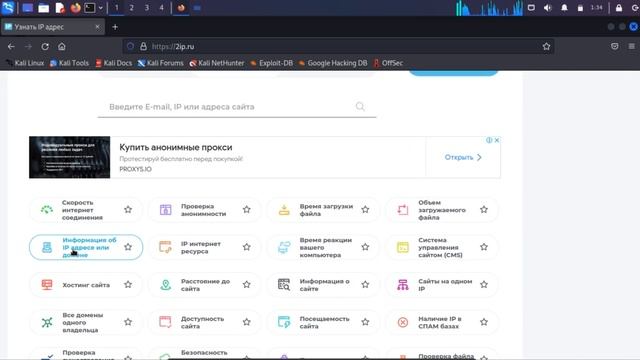Open the Google Hacking DB bookmark
The height and width of the screenshot is (360, 640).
333,63
